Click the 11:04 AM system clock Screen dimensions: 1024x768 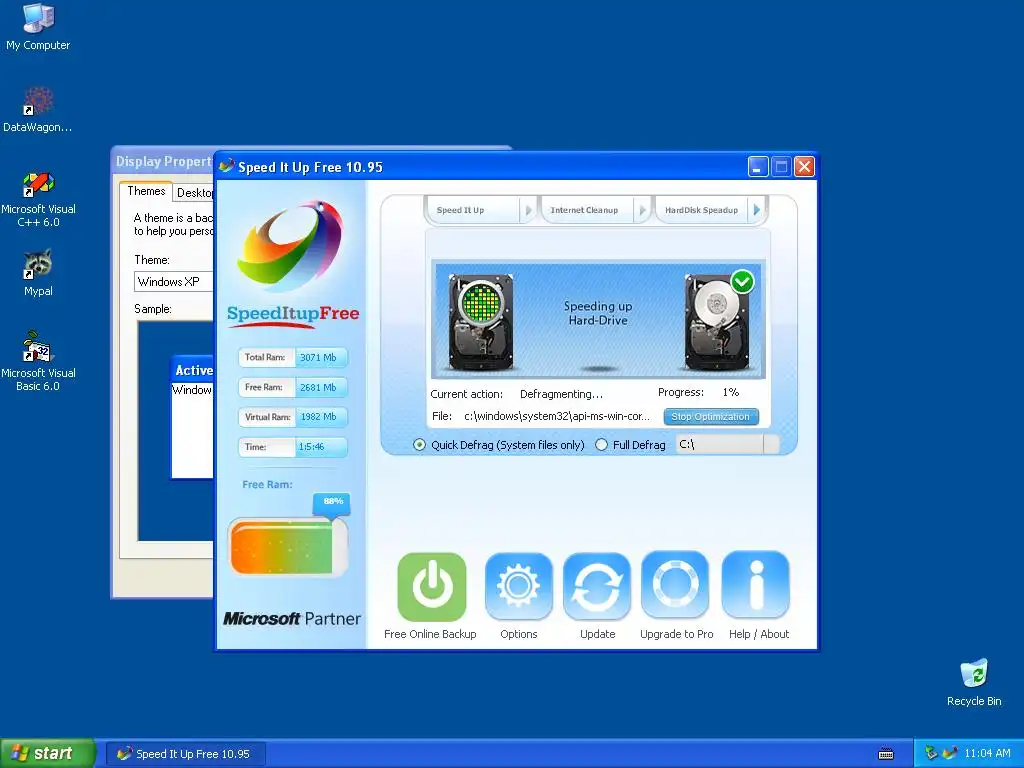coord(987,754)
